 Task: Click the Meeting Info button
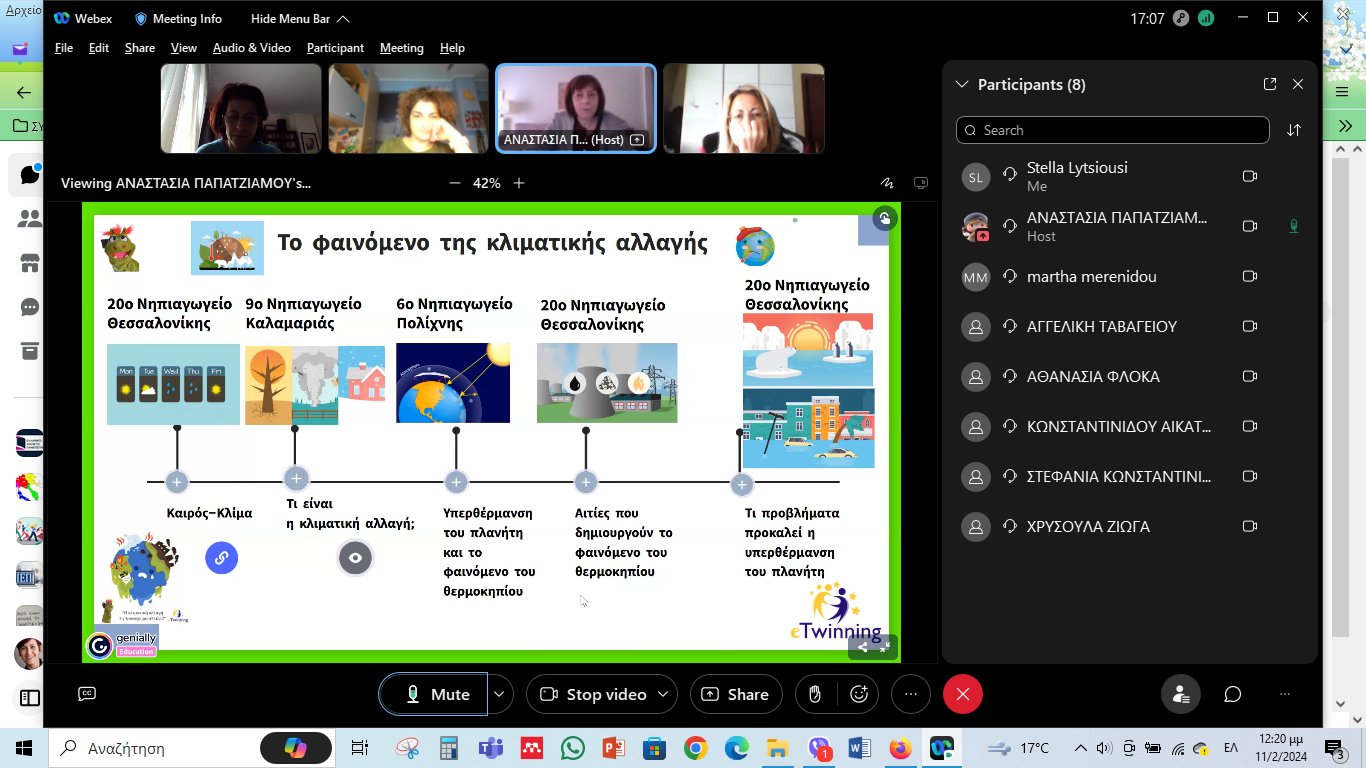(x=178, y=19)
